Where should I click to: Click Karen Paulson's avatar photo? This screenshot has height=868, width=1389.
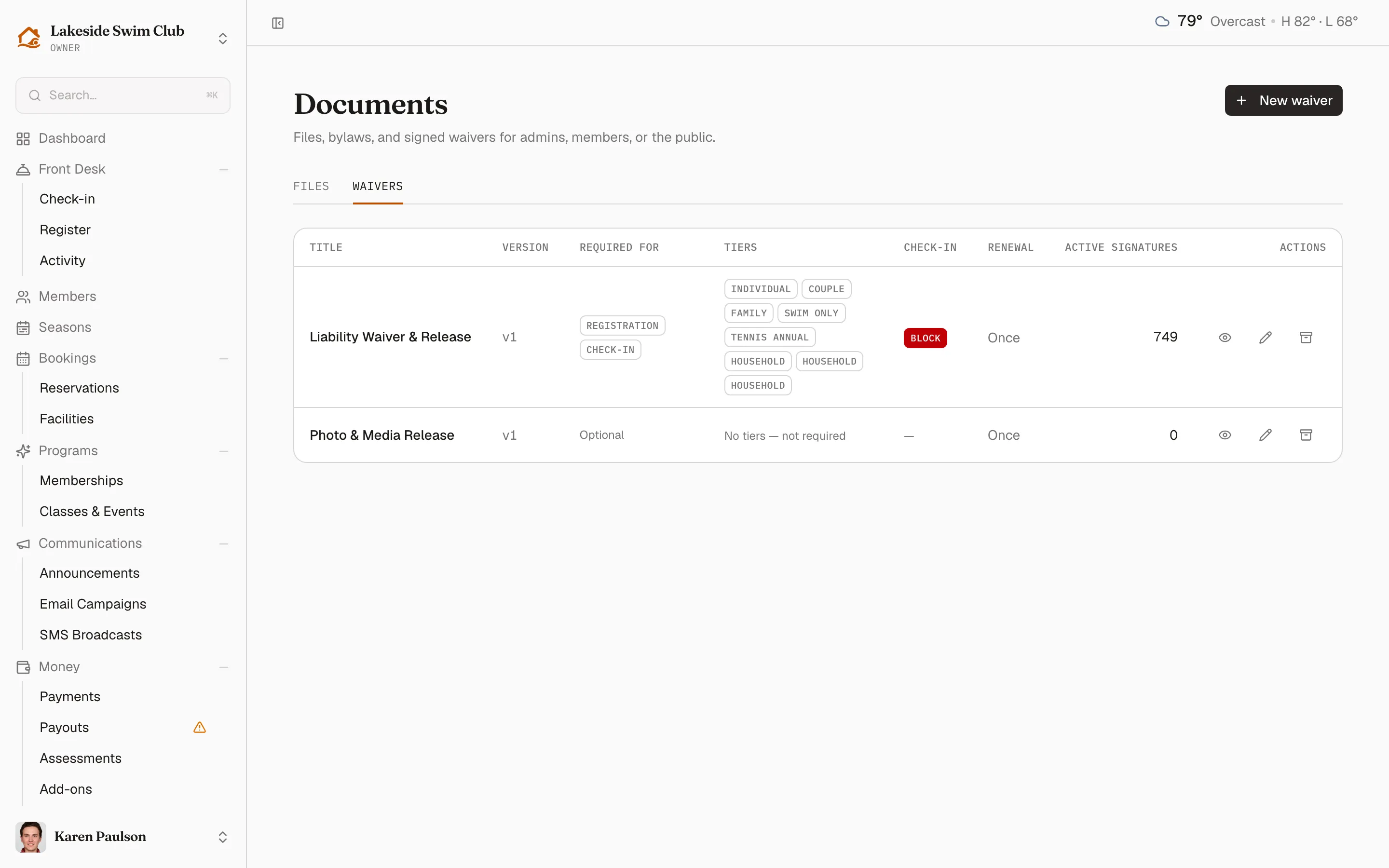(31, 837)
